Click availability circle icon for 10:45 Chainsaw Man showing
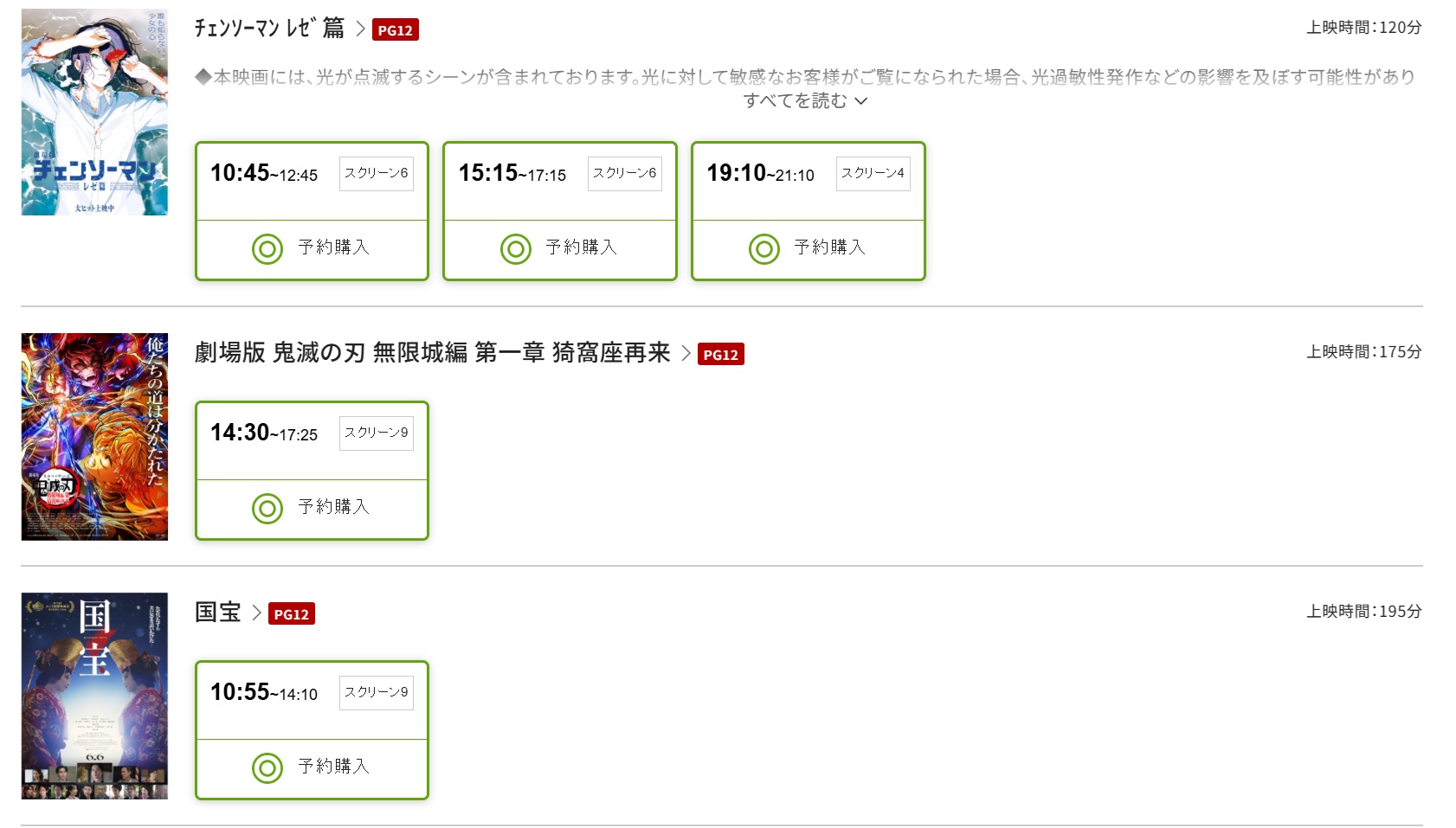Screen dimensions: 1456x828 pos(267,249)
